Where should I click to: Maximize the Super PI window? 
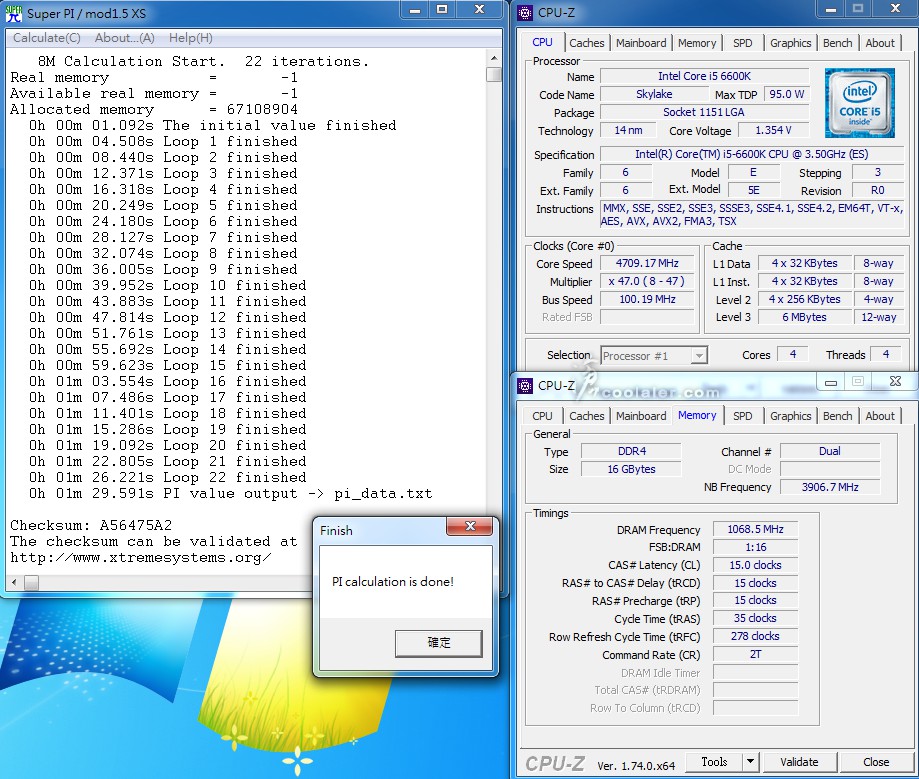(x=442, y=10)
